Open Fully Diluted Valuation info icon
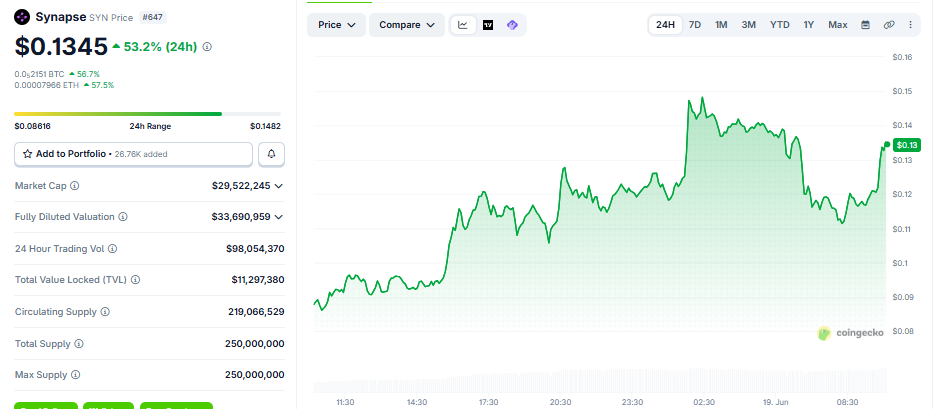The width and height of the screenshot is (934, 409). coord(123,217)
